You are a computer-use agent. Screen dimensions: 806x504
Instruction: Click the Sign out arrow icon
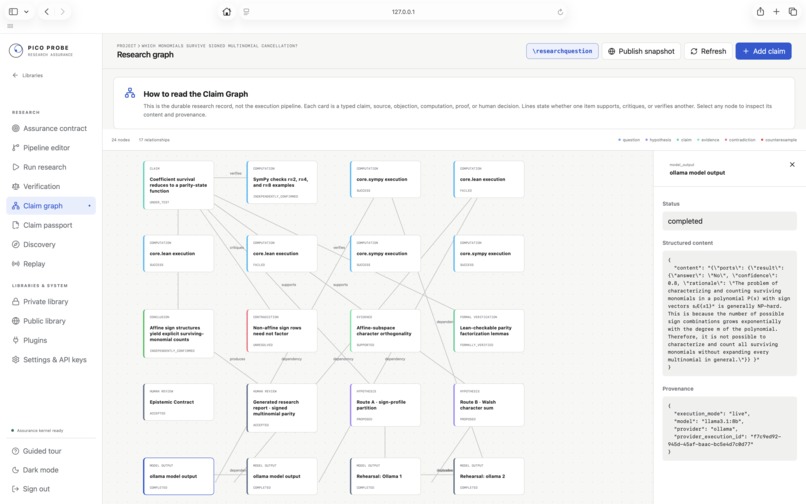(x=15, y=489)
